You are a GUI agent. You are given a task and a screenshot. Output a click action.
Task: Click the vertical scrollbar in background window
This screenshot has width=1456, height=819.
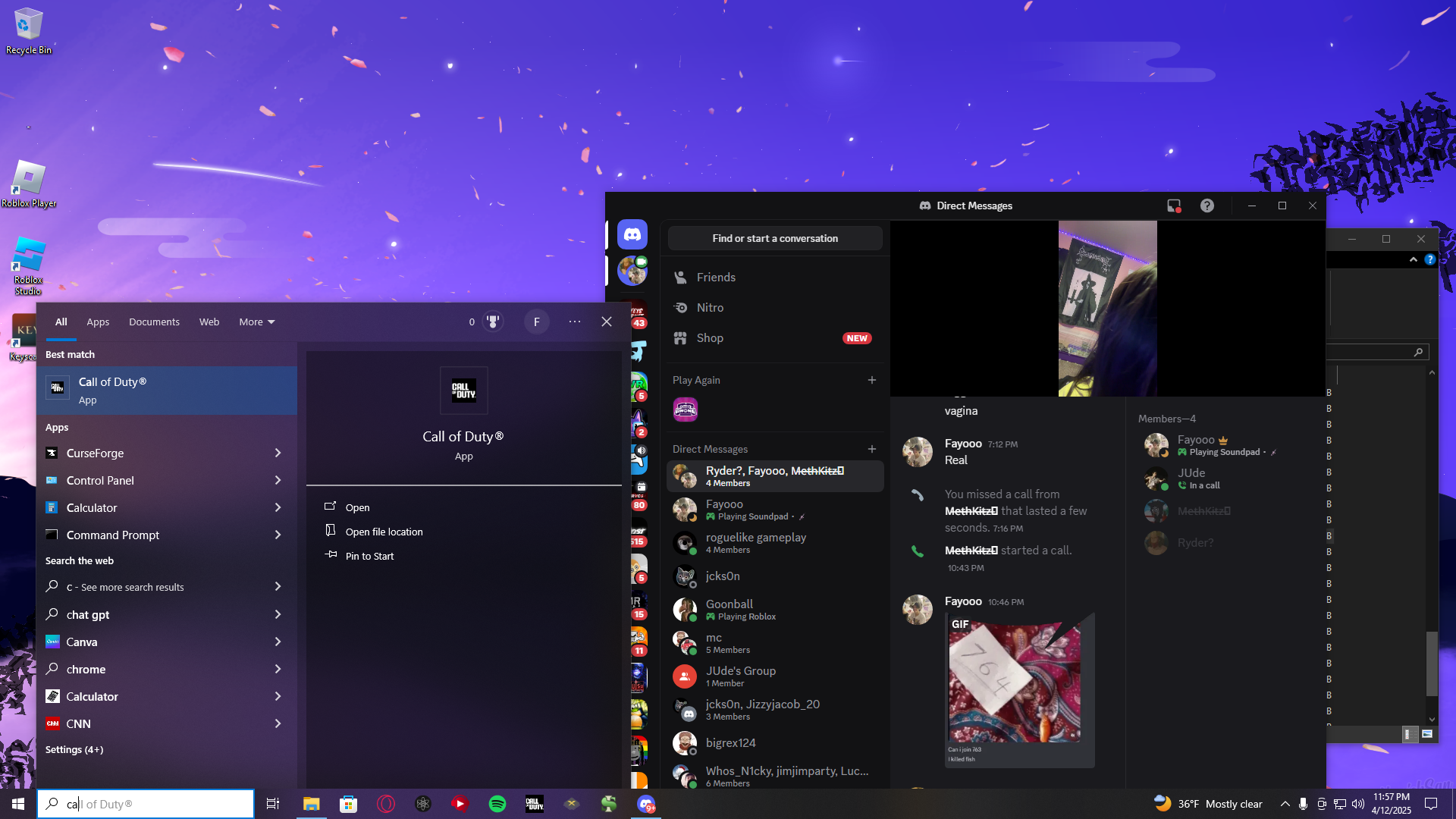point(1432,662)
